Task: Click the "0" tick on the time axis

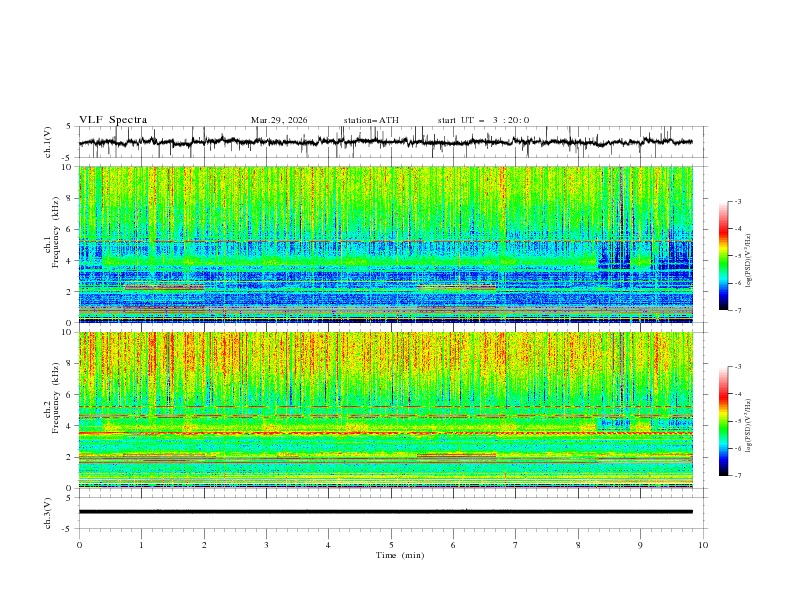Action: click(79, 545)
